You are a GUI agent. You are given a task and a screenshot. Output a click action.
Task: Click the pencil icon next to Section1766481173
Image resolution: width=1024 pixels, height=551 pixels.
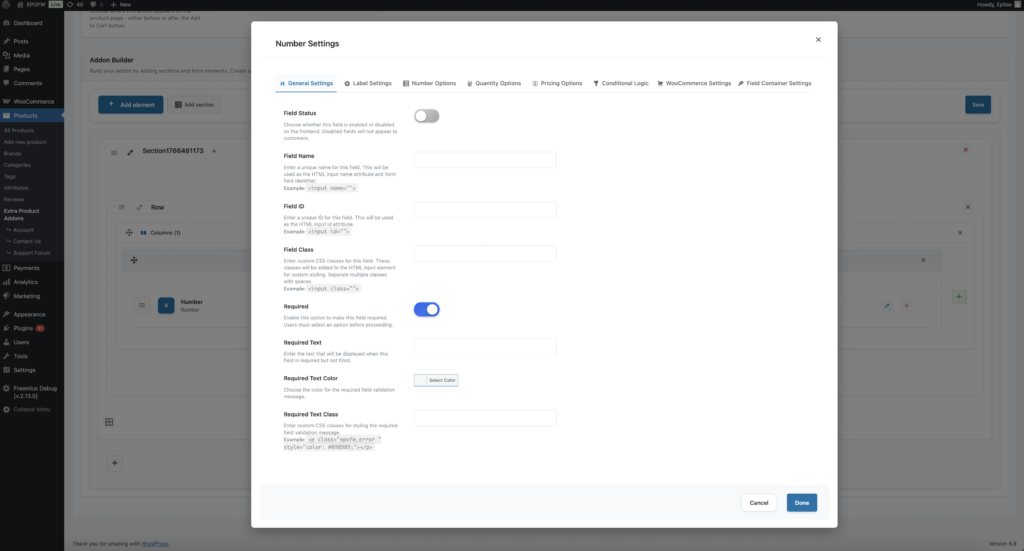(x=130, y=151)
